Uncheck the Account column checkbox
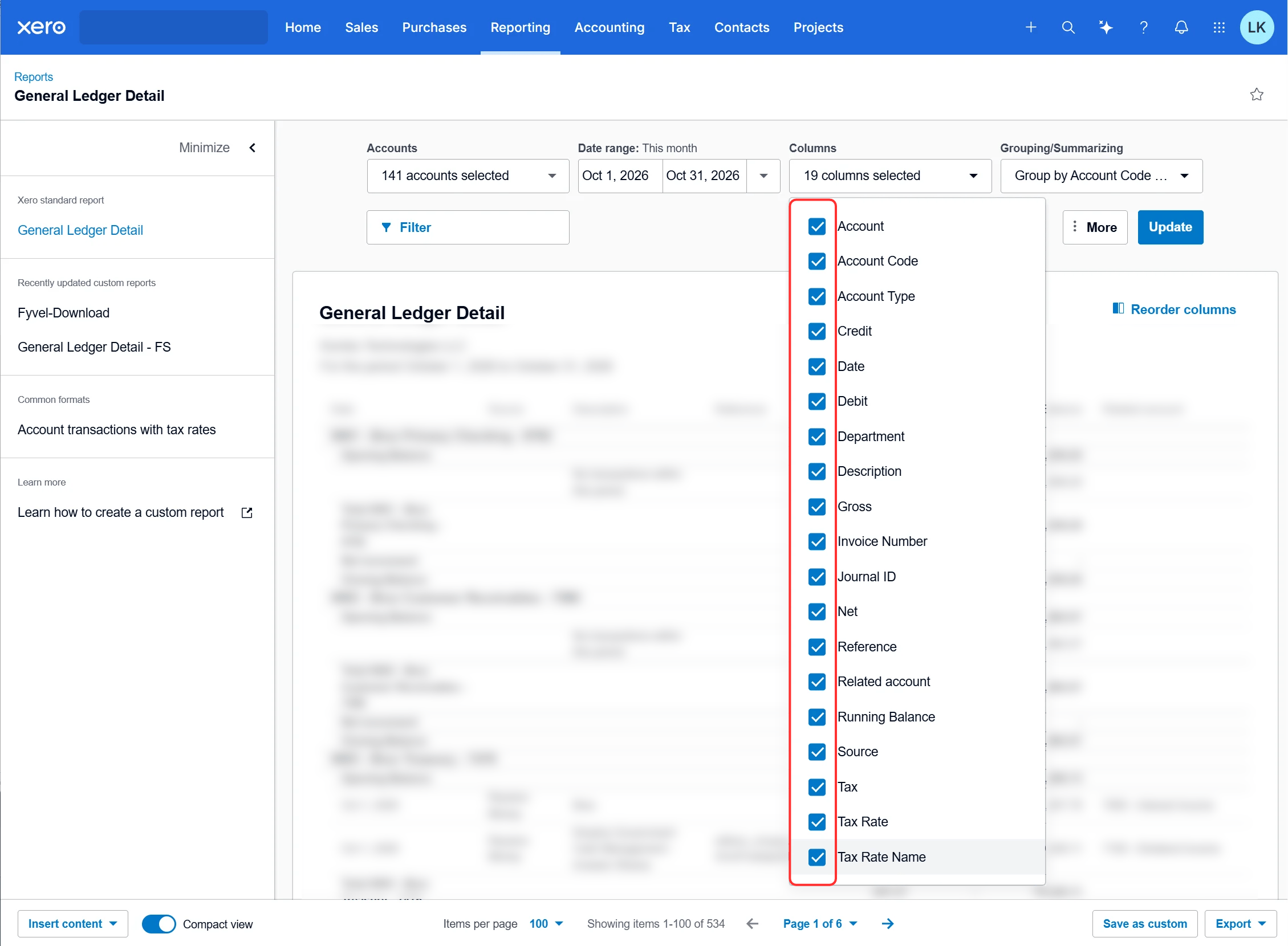The width and height of the screenshot is (1288, 946). click(x=817, y=226)
